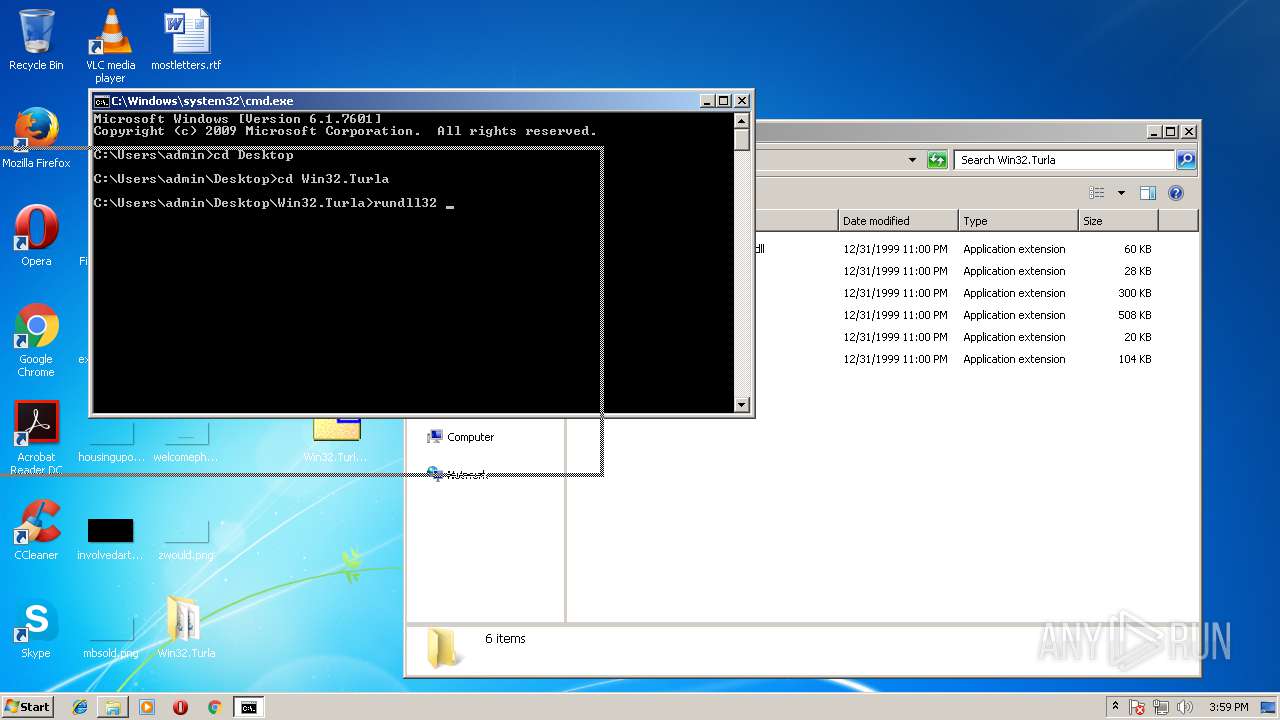The height and width of the screenshot is (720, 1280).
Task: Open the Start menu
Action: pyautogui.click(x=27, y=707)
